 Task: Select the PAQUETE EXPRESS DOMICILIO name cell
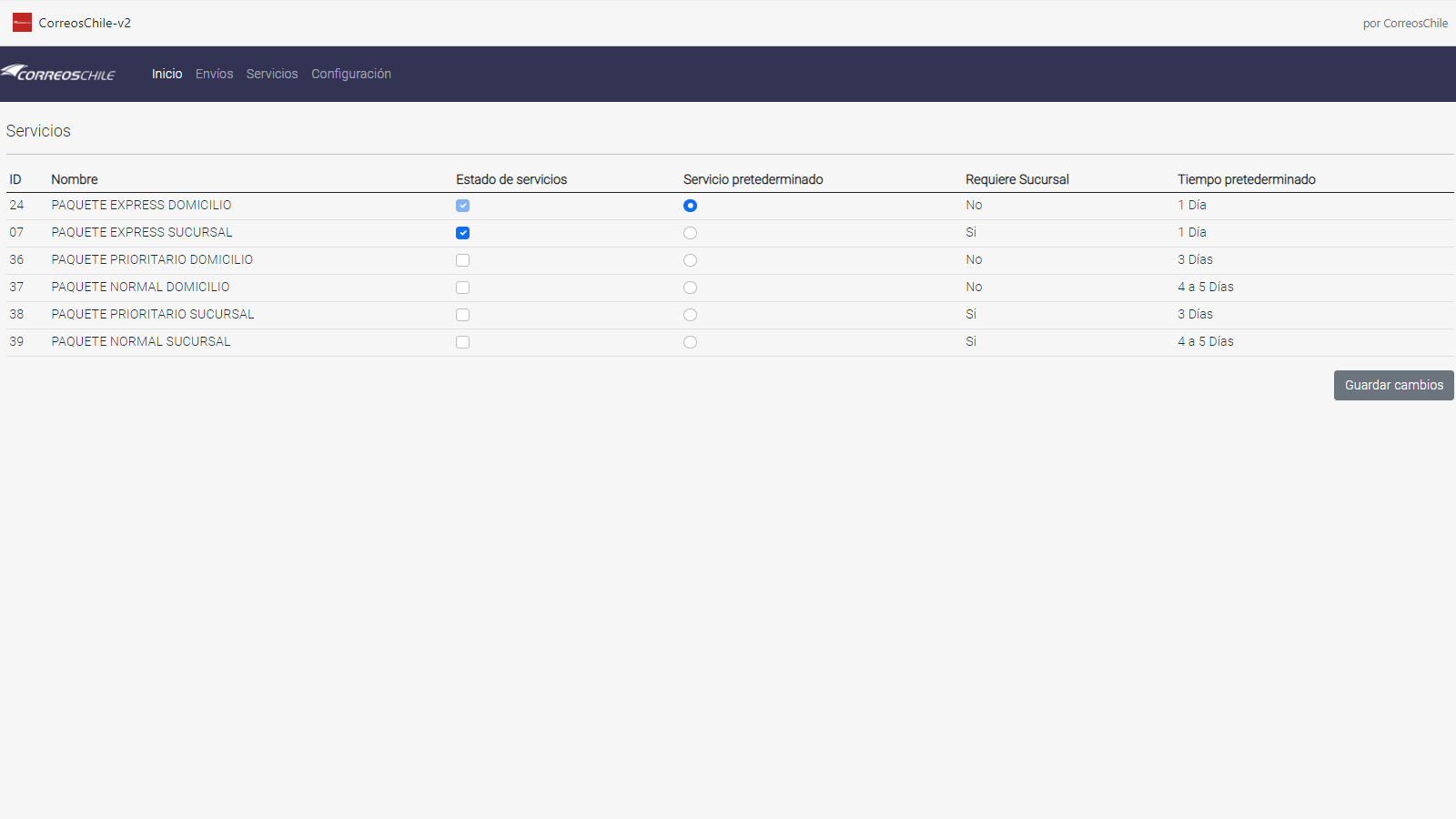pos(141,205)
